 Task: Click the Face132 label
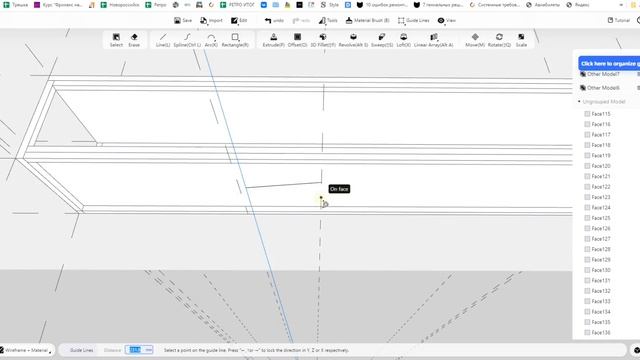601,291
